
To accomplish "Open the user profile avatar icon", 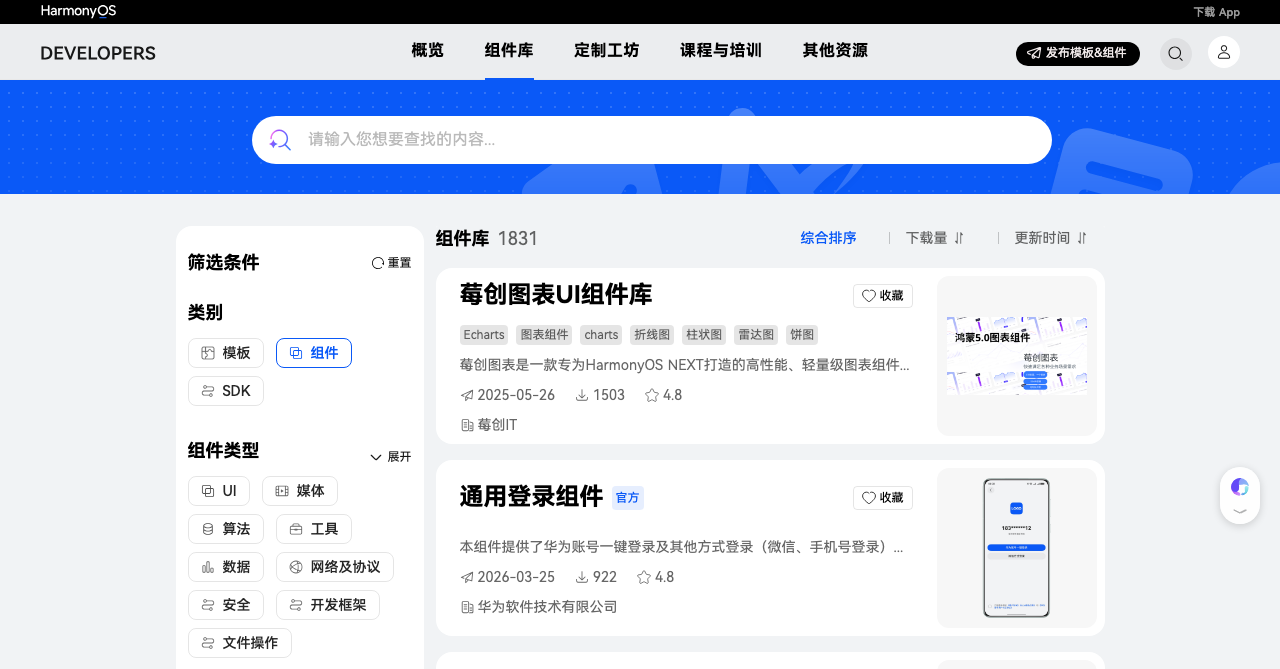I will pos(1224,52).
